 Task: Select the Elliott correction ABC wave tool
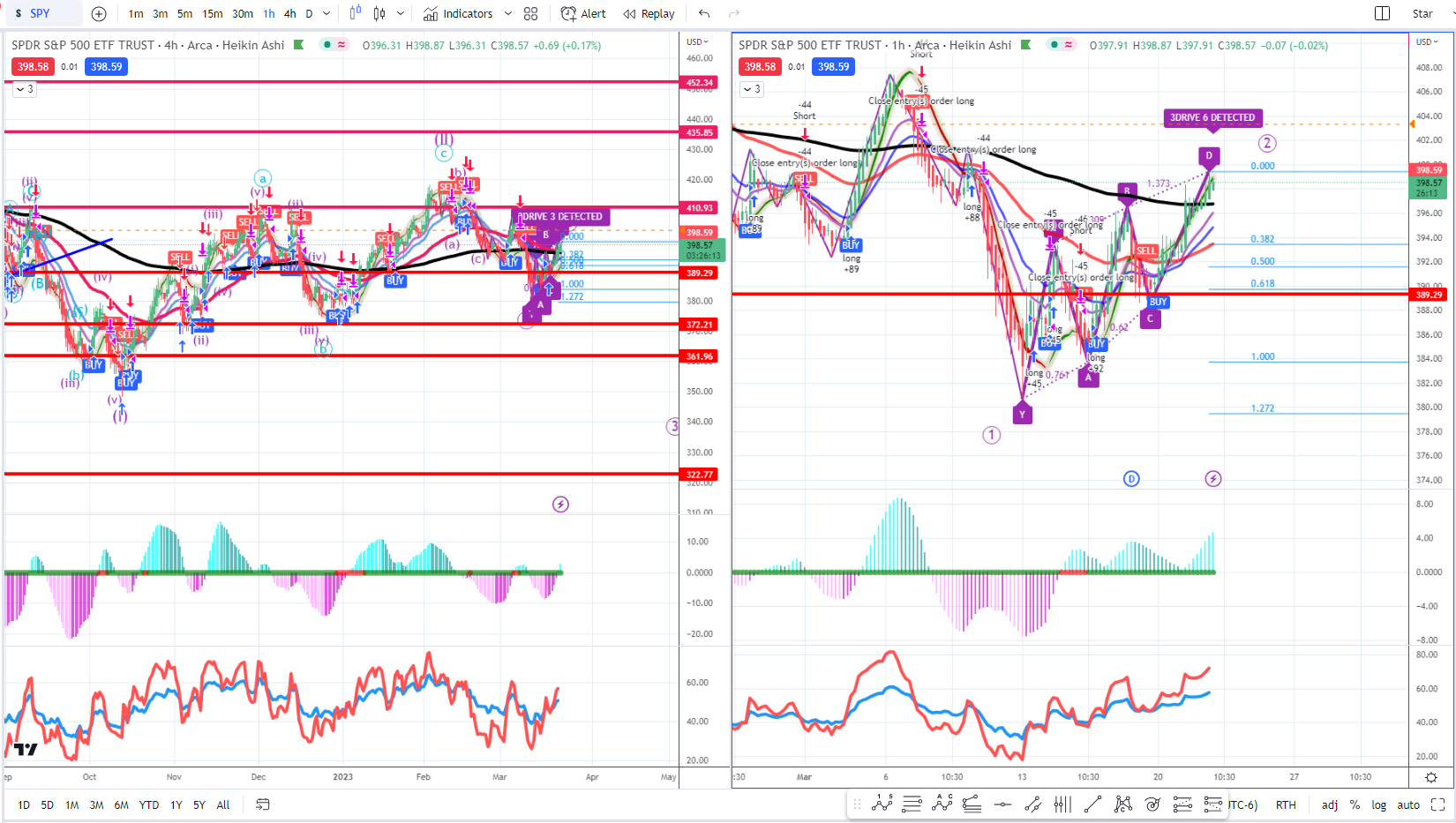(942, 804)
